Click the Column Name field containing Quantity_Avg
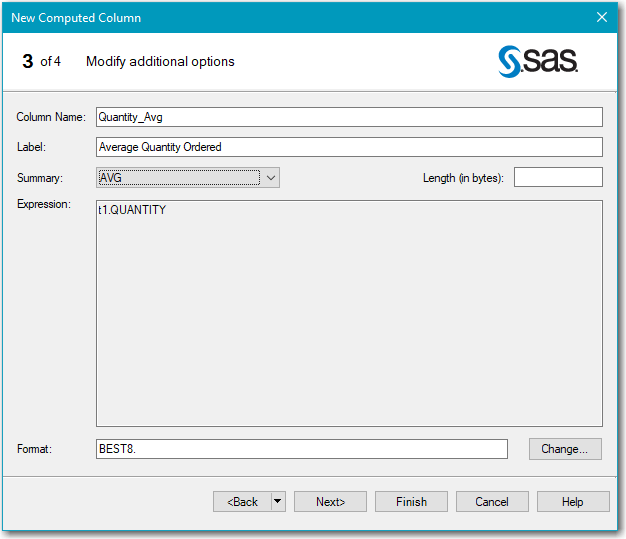The image size is (626, 539). [x=349, y=117]
